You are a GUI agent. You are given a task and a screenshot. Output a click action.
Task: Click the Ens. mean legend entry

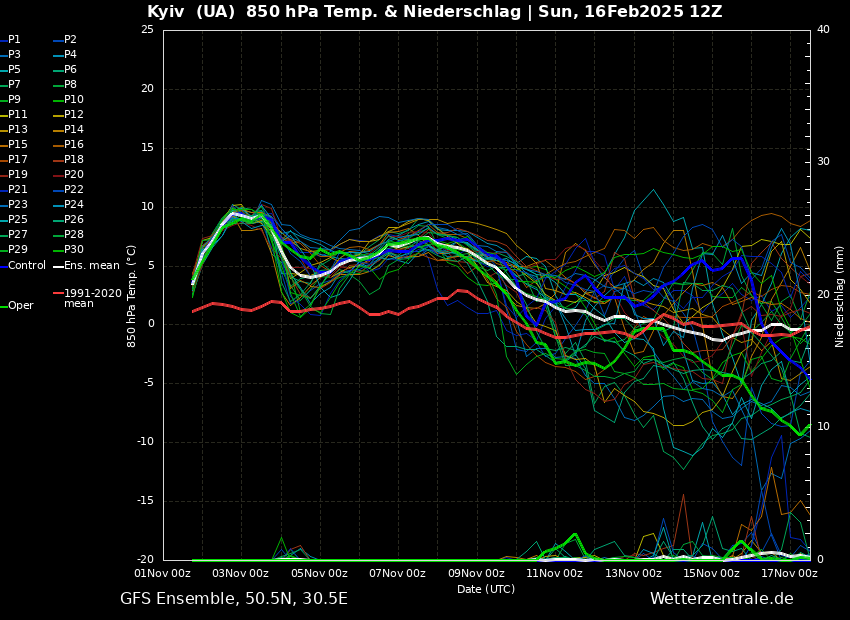tap(91, 265)
